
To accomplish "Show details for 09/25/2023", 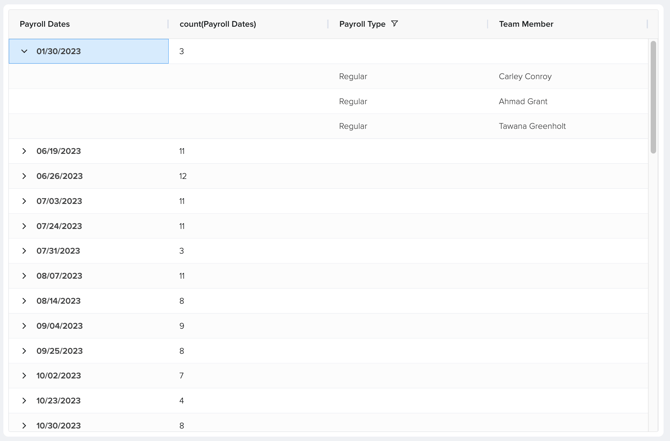I will [x=25, y=351].
